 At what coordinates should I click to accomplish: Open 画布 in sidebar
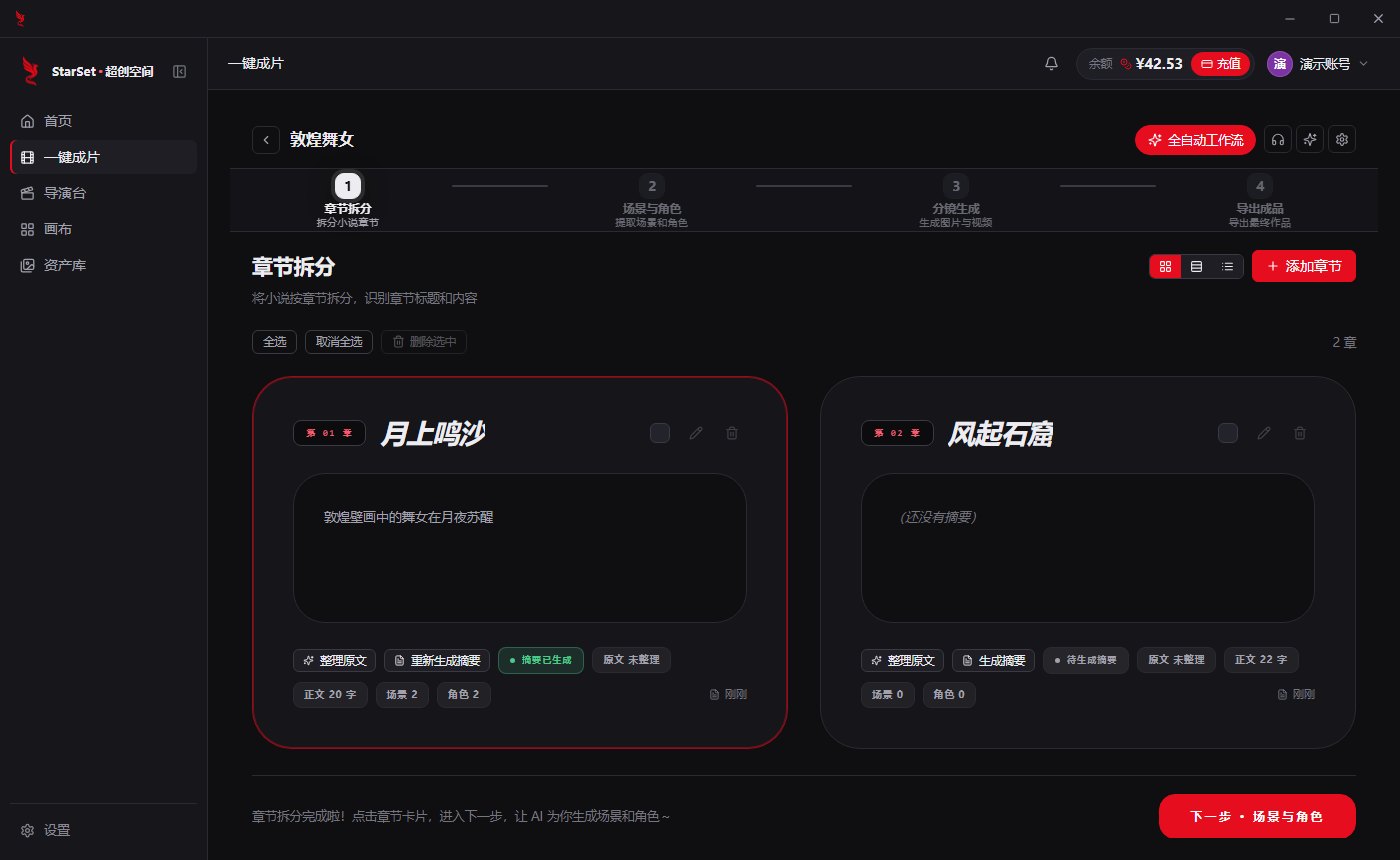pos(103,229)
